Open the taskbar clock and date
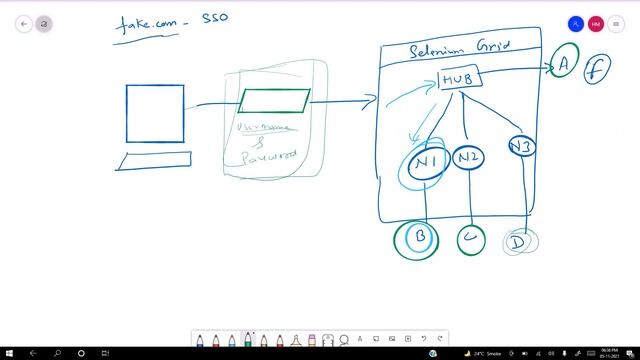640x360 pixels. pyautogui.click(x=609, y=353)
